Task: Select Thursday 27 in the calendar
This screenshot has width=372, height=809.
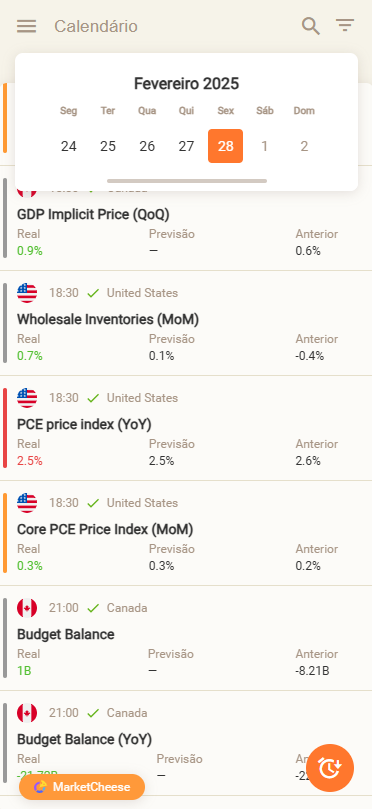Action: pyautogui.click(x=186, y=147)
